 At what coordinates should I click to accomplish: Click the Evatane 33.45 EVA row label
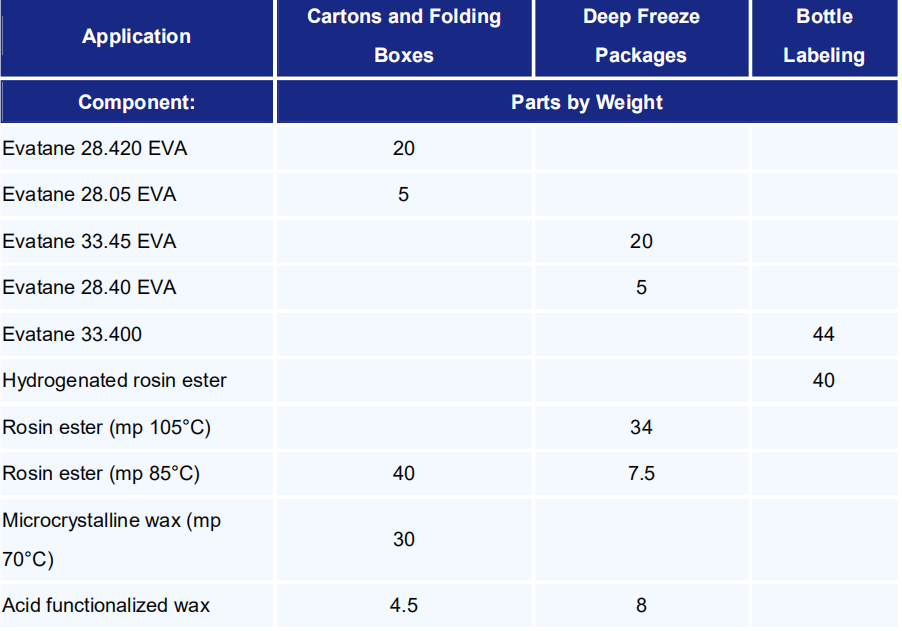click(x=89, y=241)
